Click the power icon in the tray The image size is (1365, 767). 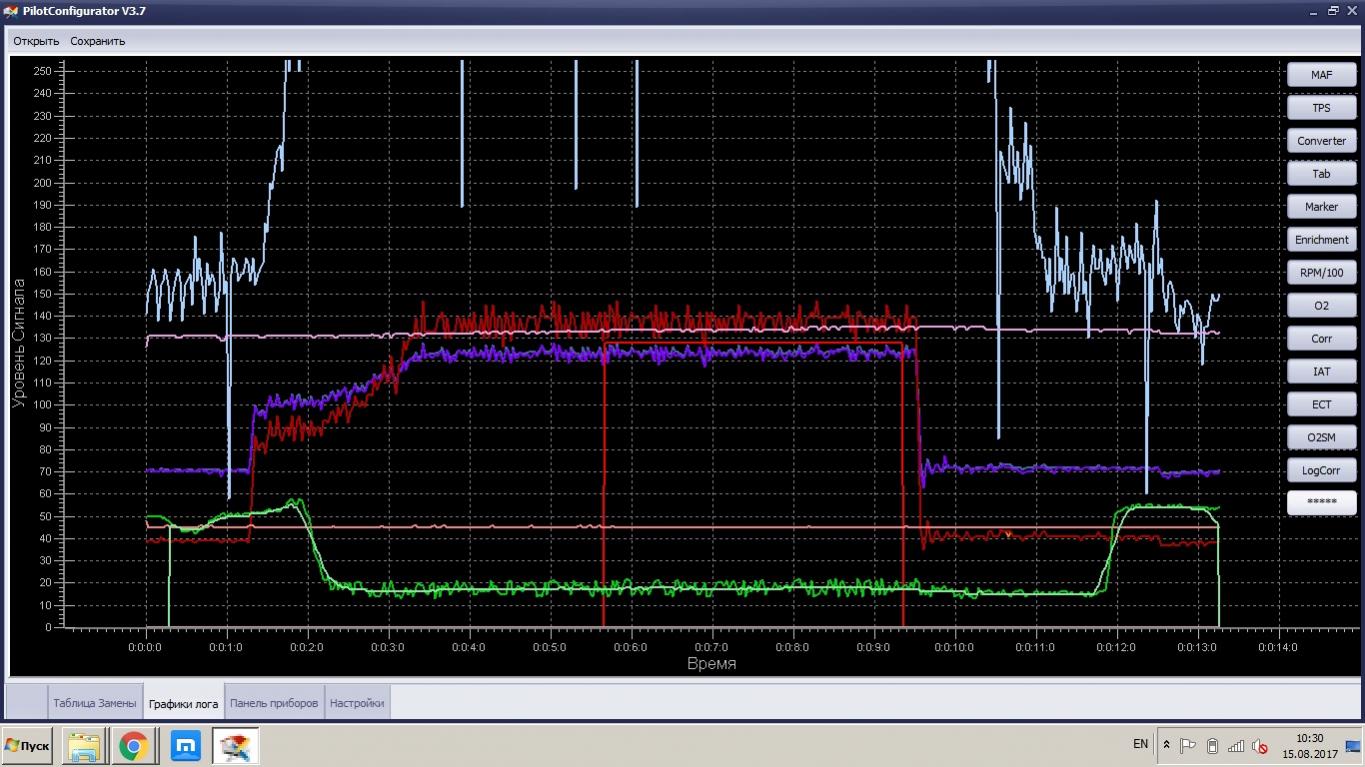coord(1212,745)
